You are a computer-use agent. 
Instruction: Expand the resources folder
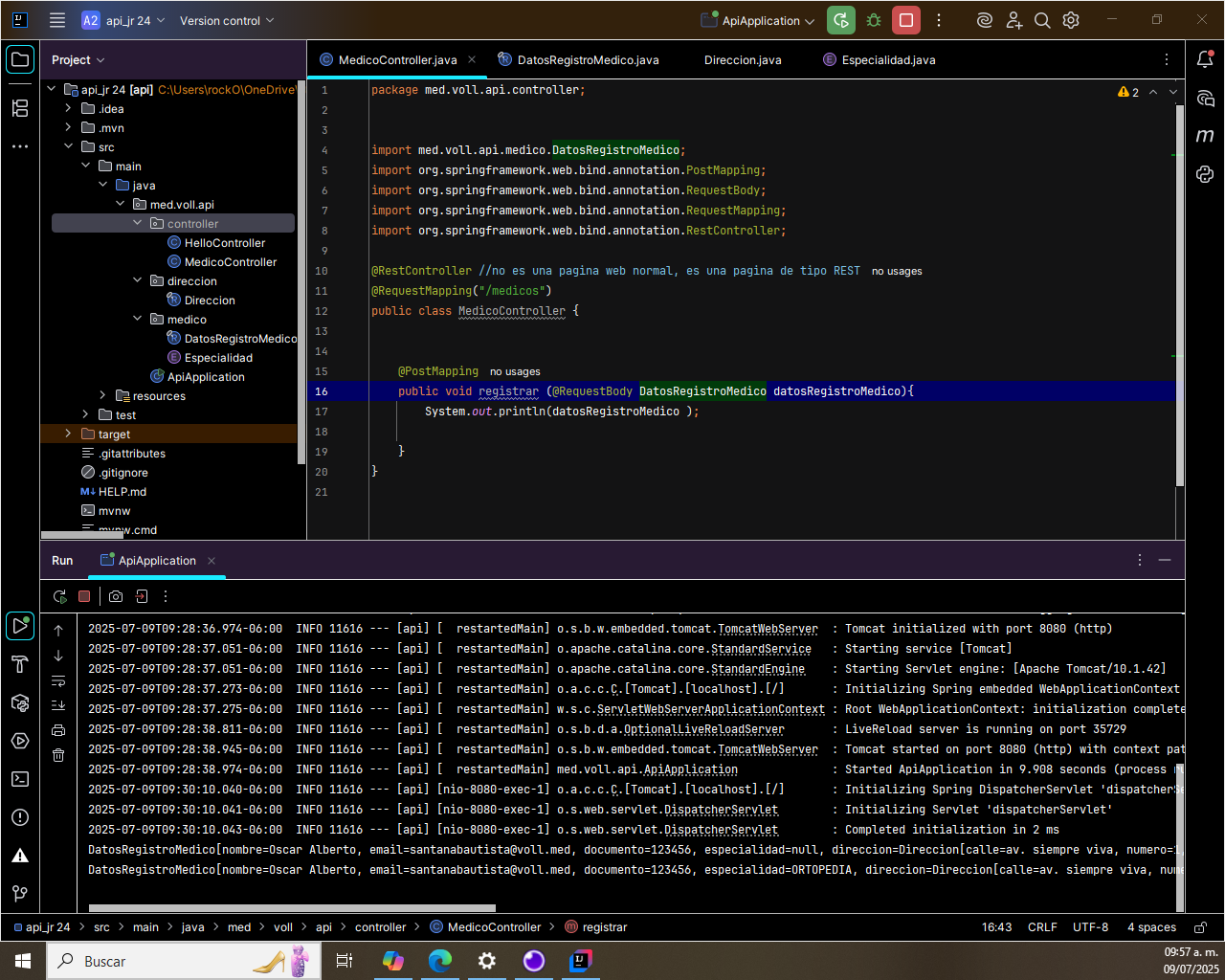tap(102, 396)
